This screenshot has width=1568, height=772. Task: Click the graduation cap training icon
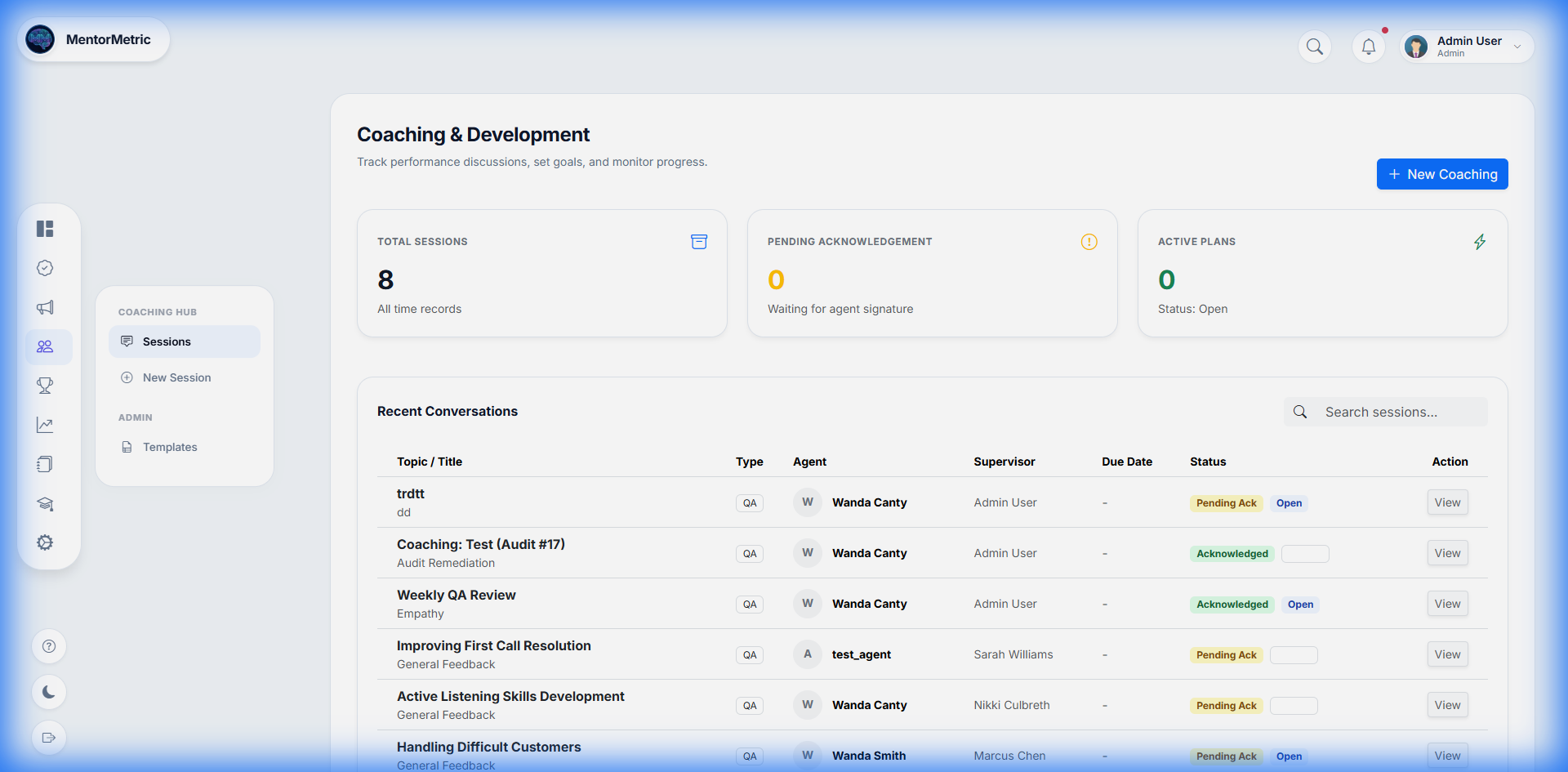(x=45, y=503)
